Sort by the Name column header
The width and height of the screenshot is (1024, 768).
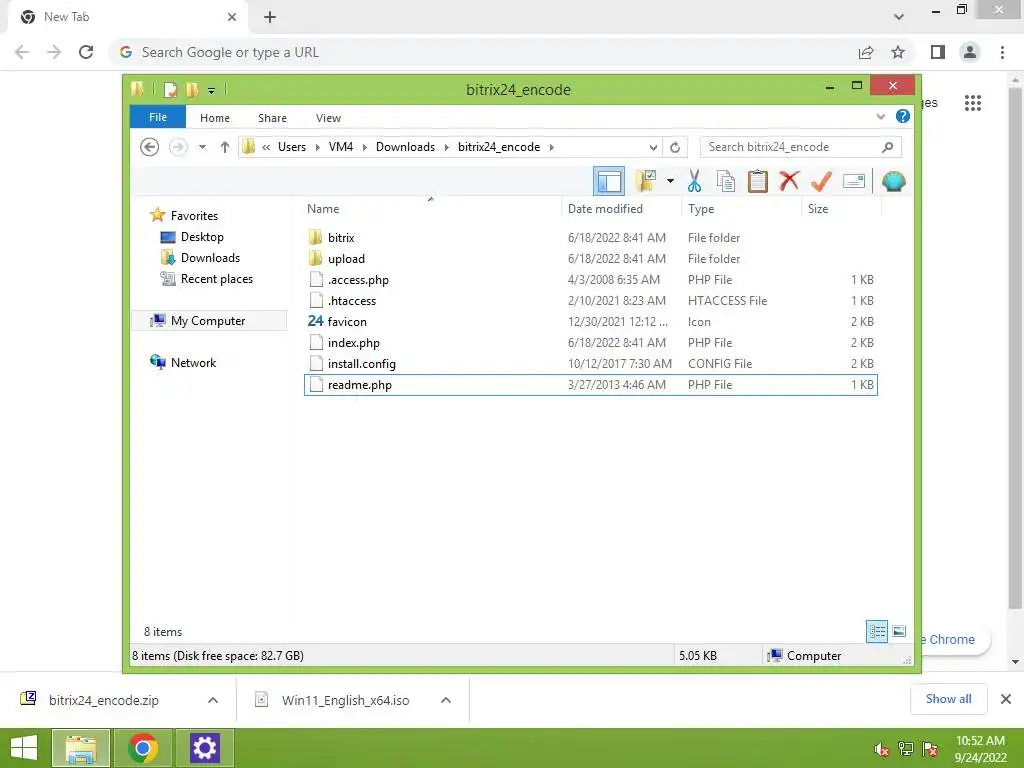pos(430,209)
